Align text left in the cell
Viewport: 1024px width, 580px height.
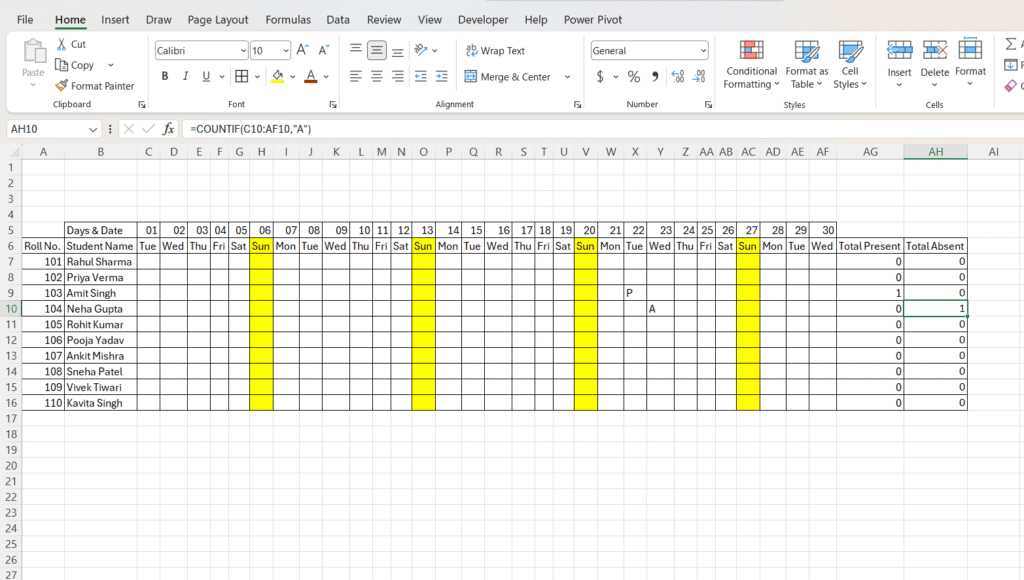click(356, 76)
